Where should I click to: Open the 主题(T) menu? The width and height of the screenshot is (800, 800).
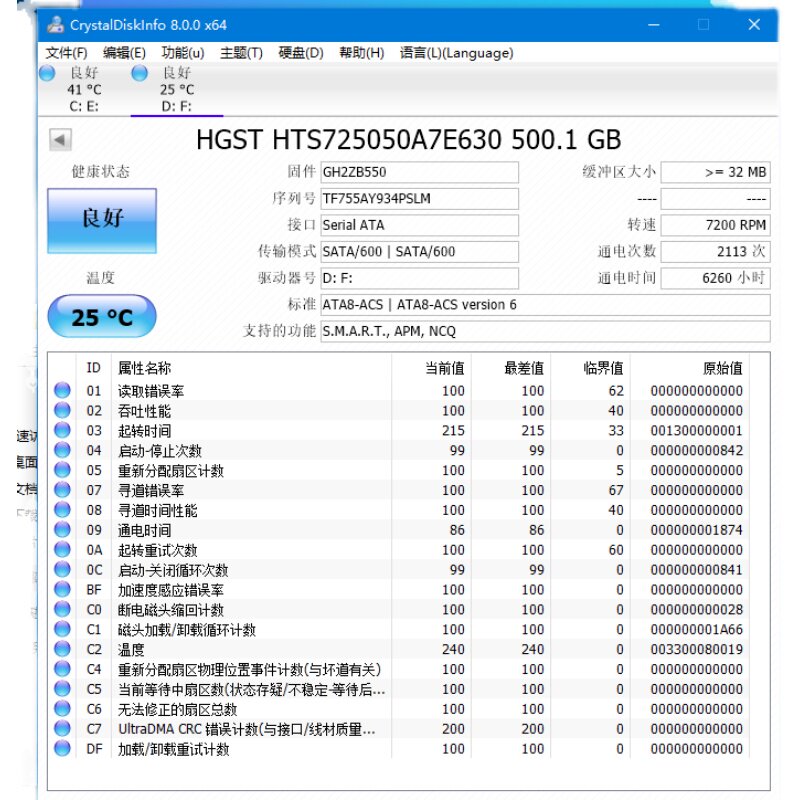pos(241,53)
